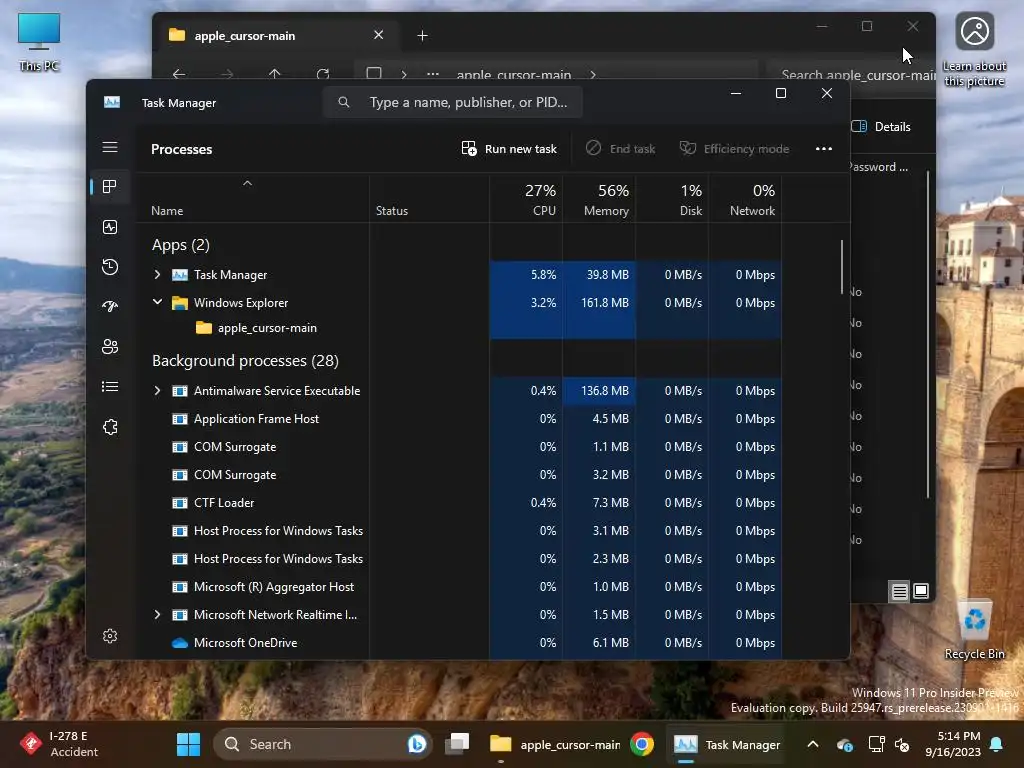Open Task Manager settings gear

110,636
